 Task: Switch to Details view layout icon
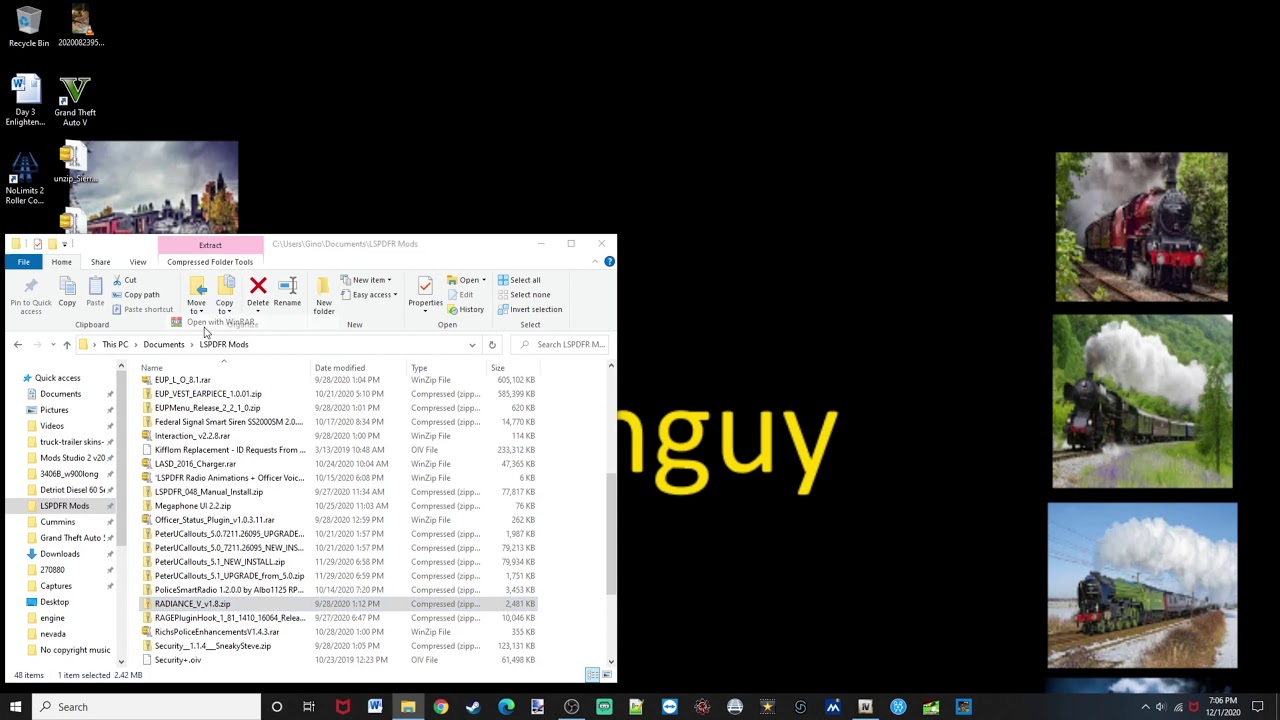592,675
